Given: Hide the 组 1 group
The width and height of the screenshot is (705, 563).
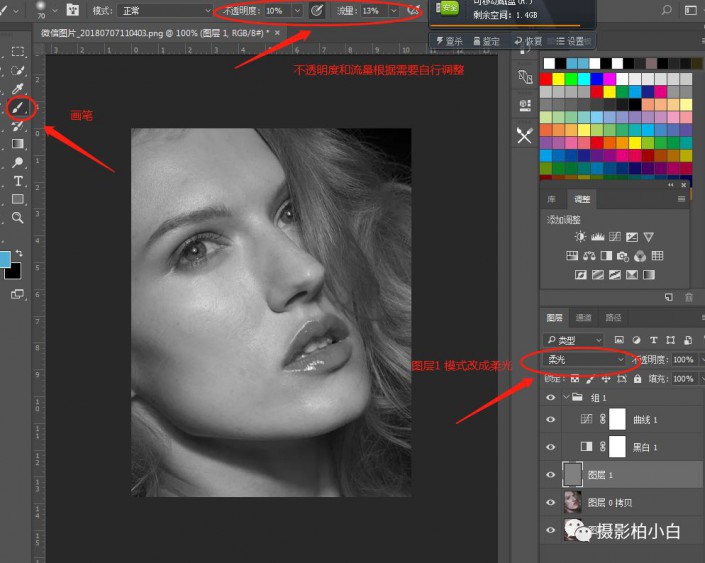Looking at the screenshot, I should (x=550, y=398).
